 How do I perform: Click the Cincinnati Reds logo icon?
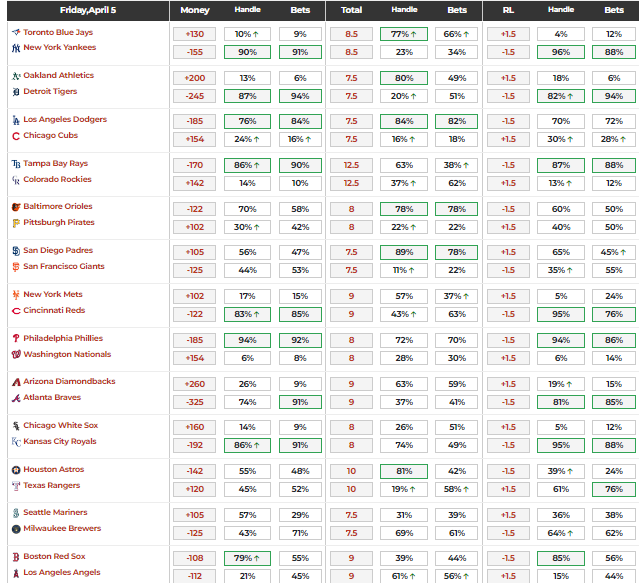(16, 311)
